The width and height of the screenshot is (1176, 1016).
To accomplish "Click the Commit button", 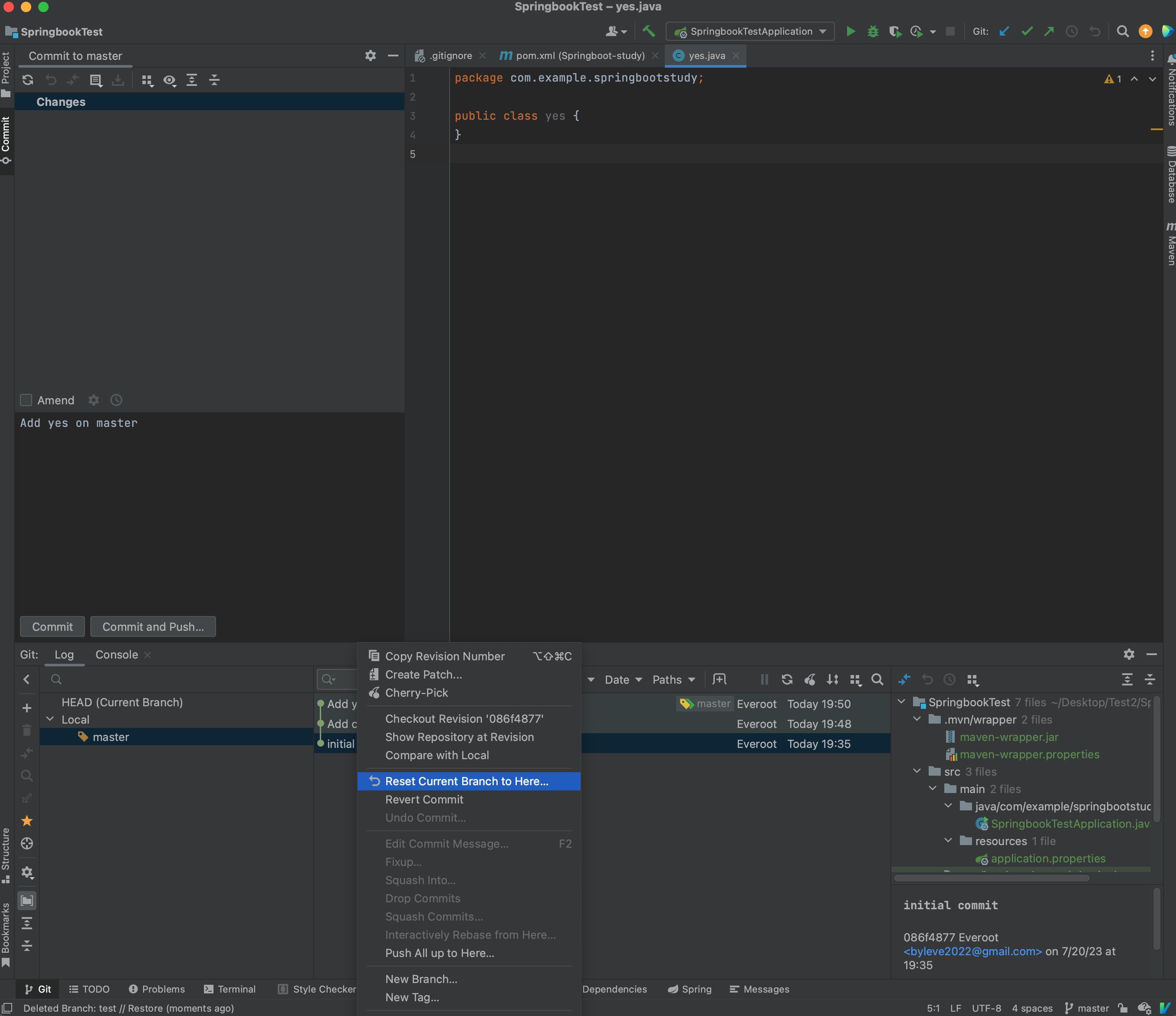I will click(x=52, y=626).
